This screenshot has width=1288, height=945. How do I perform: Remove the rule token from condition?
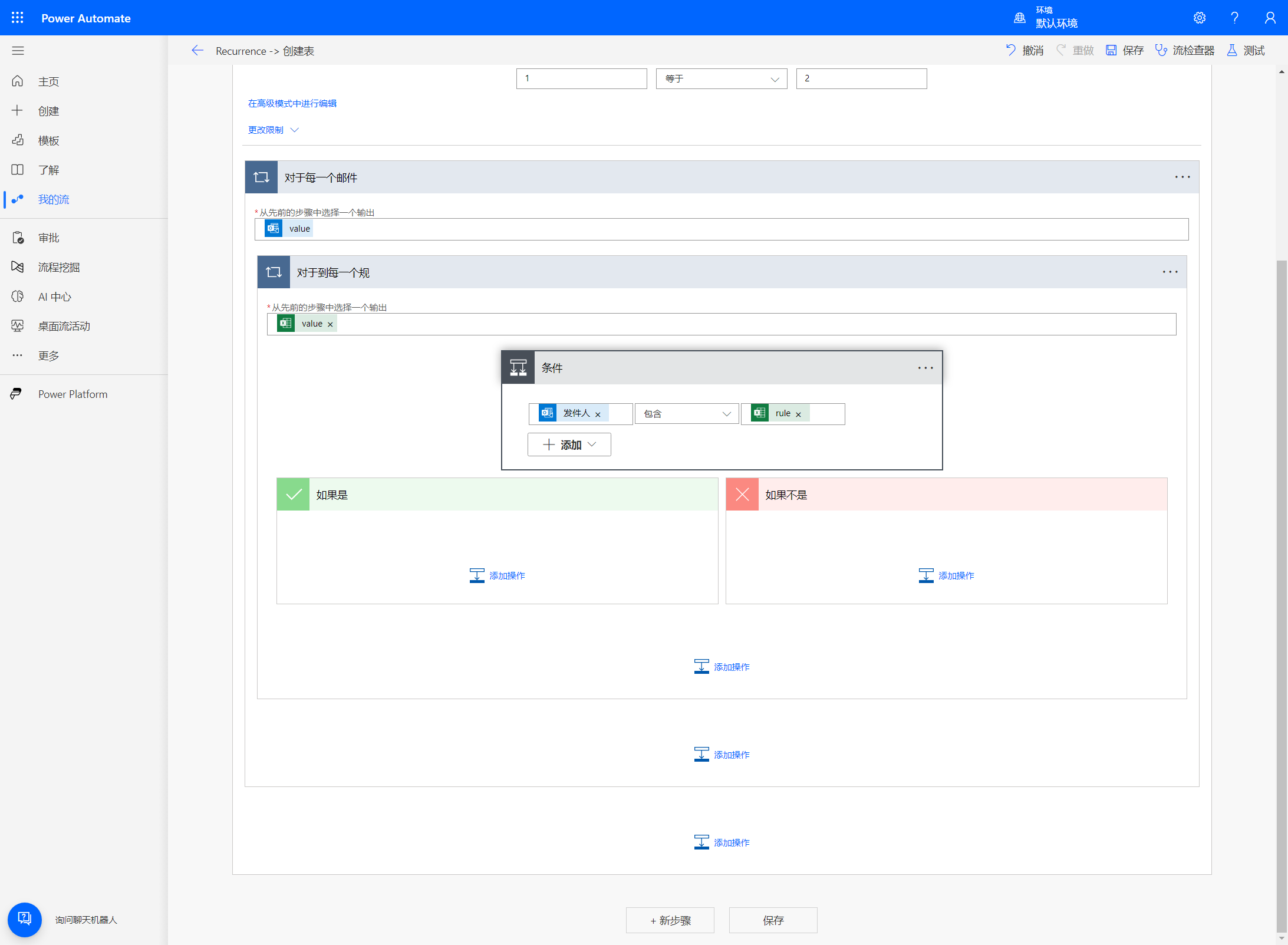tap(798, 414)
